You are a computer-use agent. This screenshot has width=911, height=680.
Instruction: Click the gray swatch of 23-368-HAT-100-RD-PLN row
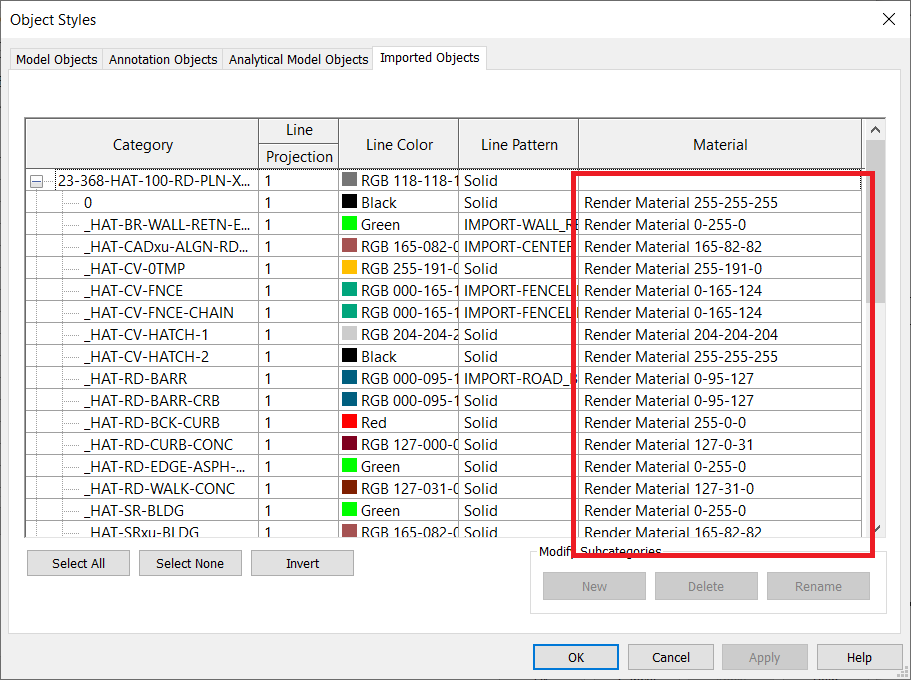pyautogui.click(x=349, y=179)
